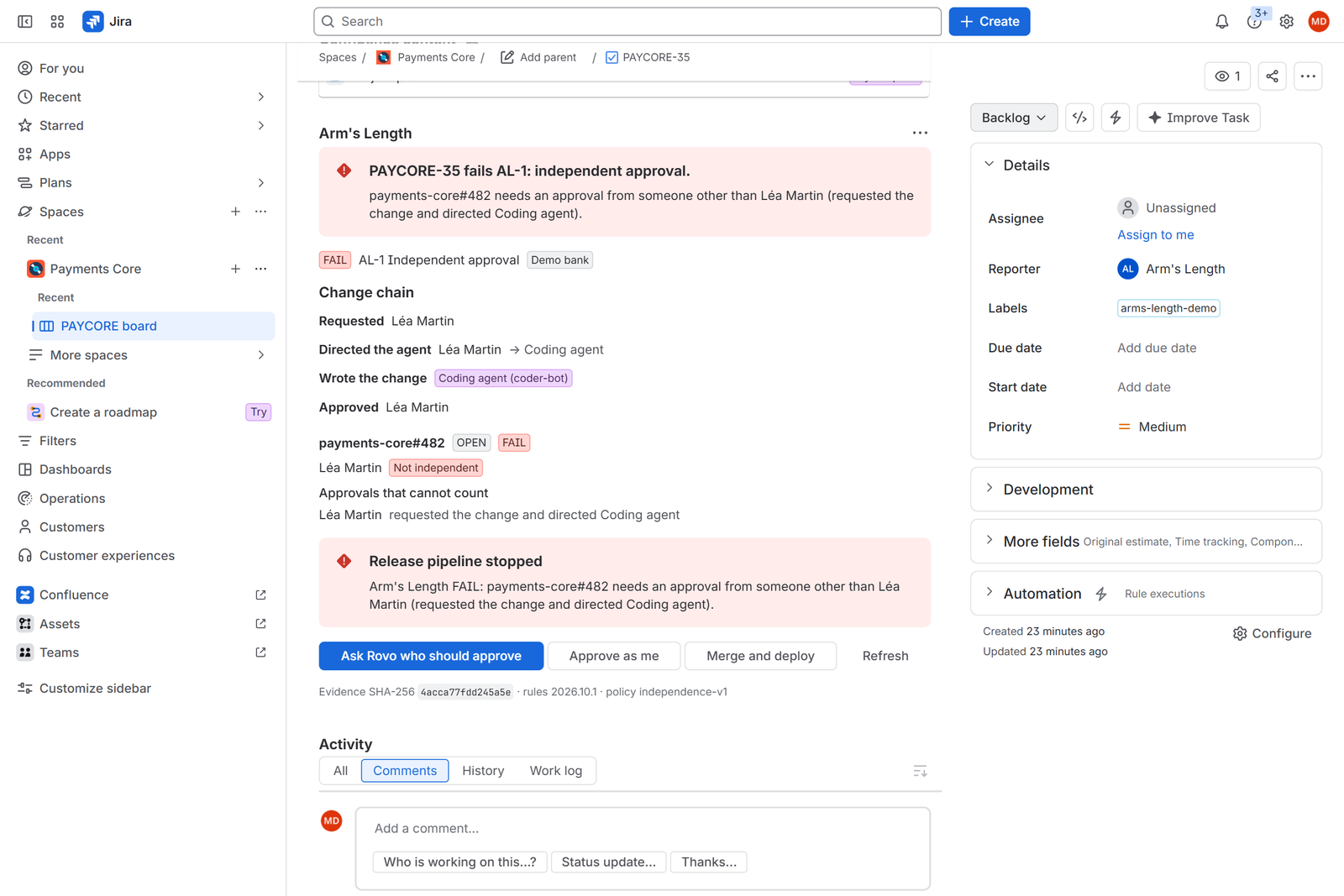Click Merge and deploy button
The image size is (1344, 896).
coord(760,656)
